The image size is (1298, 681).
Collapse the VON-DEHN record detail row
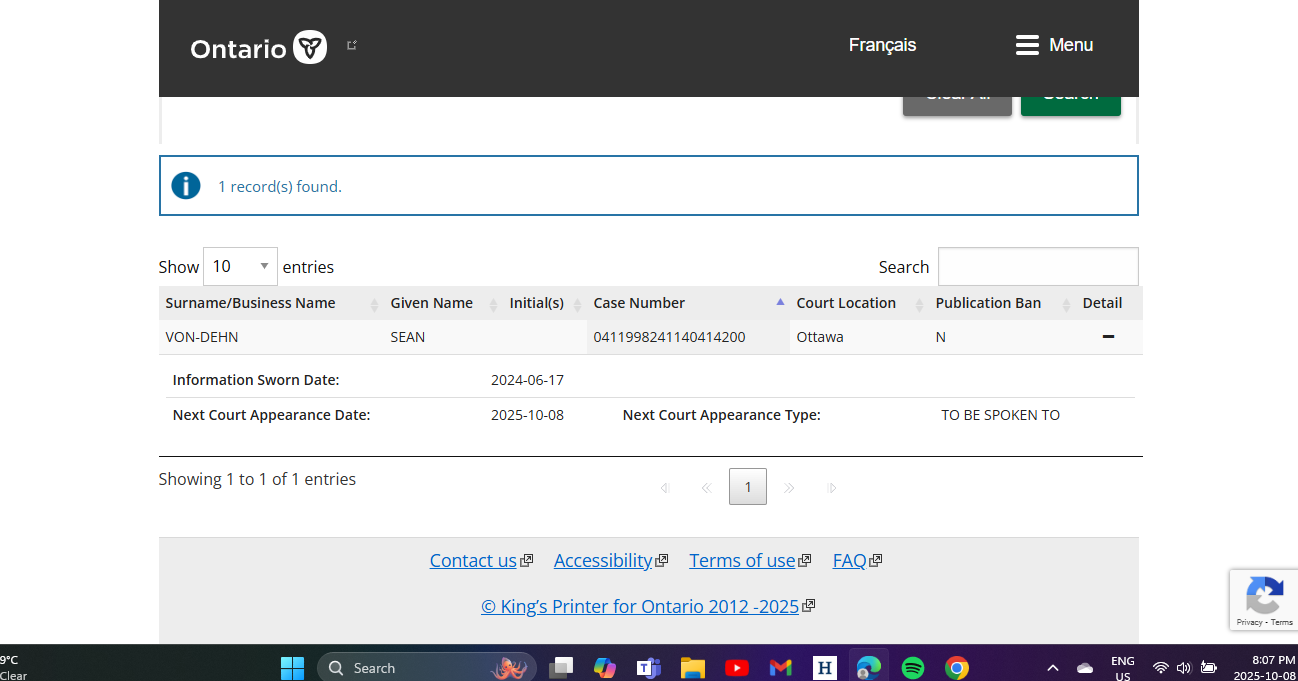coord(1107,337)
